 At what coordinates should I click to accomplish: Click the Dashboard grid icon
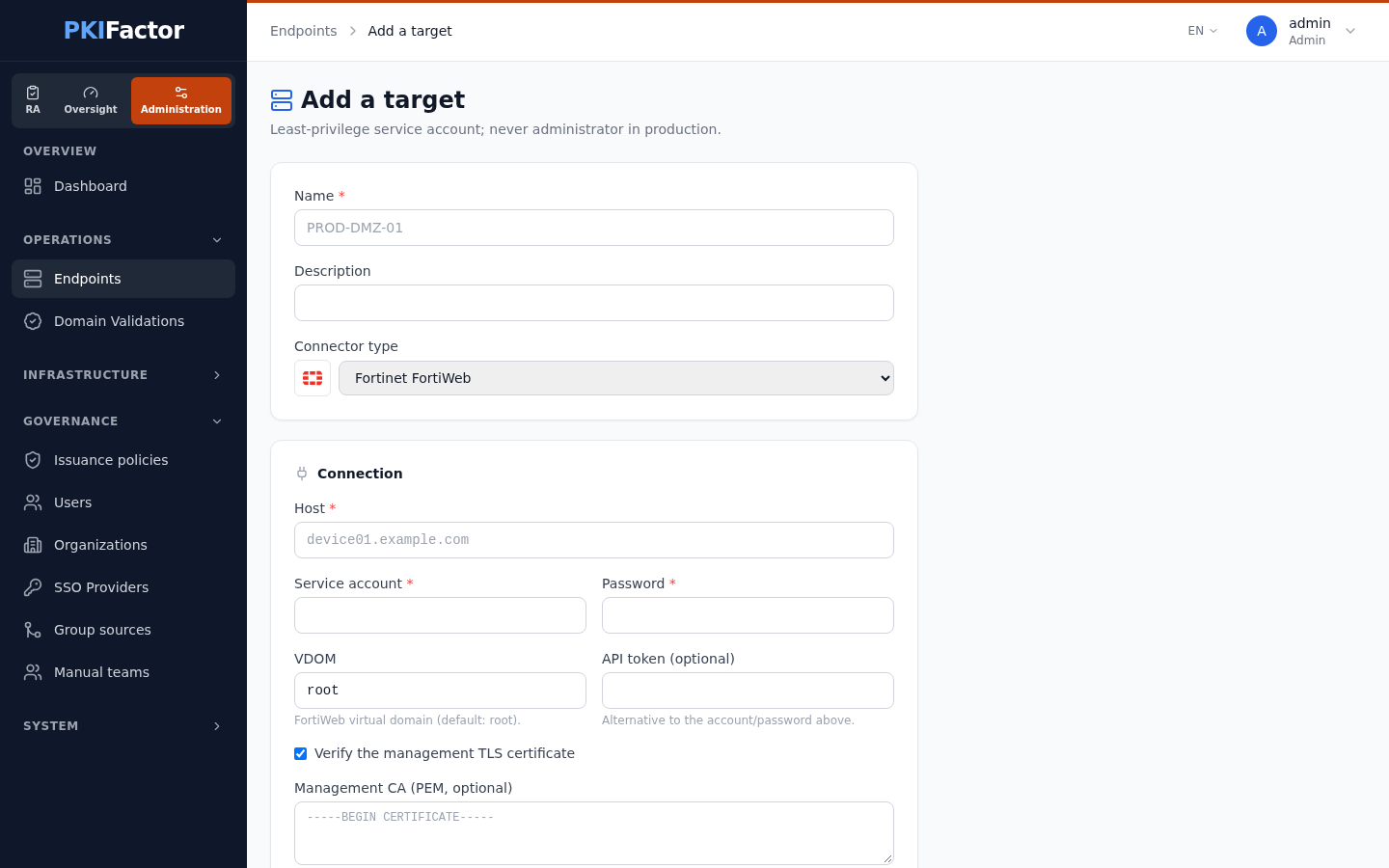[33, 186]
